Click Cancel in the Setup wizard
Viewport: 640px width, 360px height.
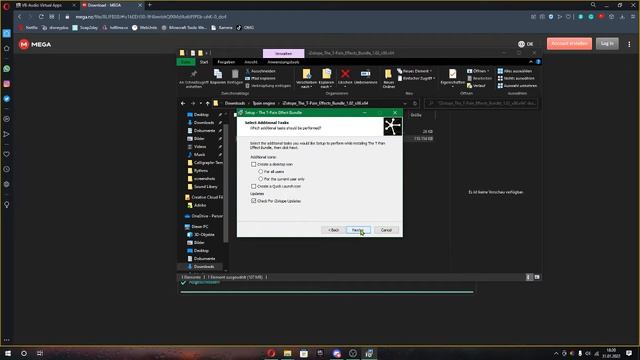tap(386, 230)
